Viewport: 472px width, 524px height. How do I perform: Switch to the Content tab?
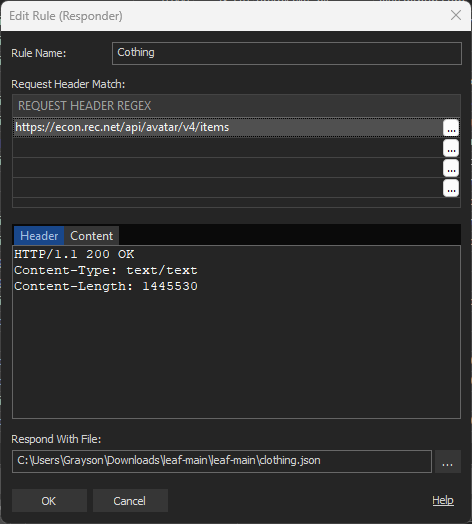point(92,236)
